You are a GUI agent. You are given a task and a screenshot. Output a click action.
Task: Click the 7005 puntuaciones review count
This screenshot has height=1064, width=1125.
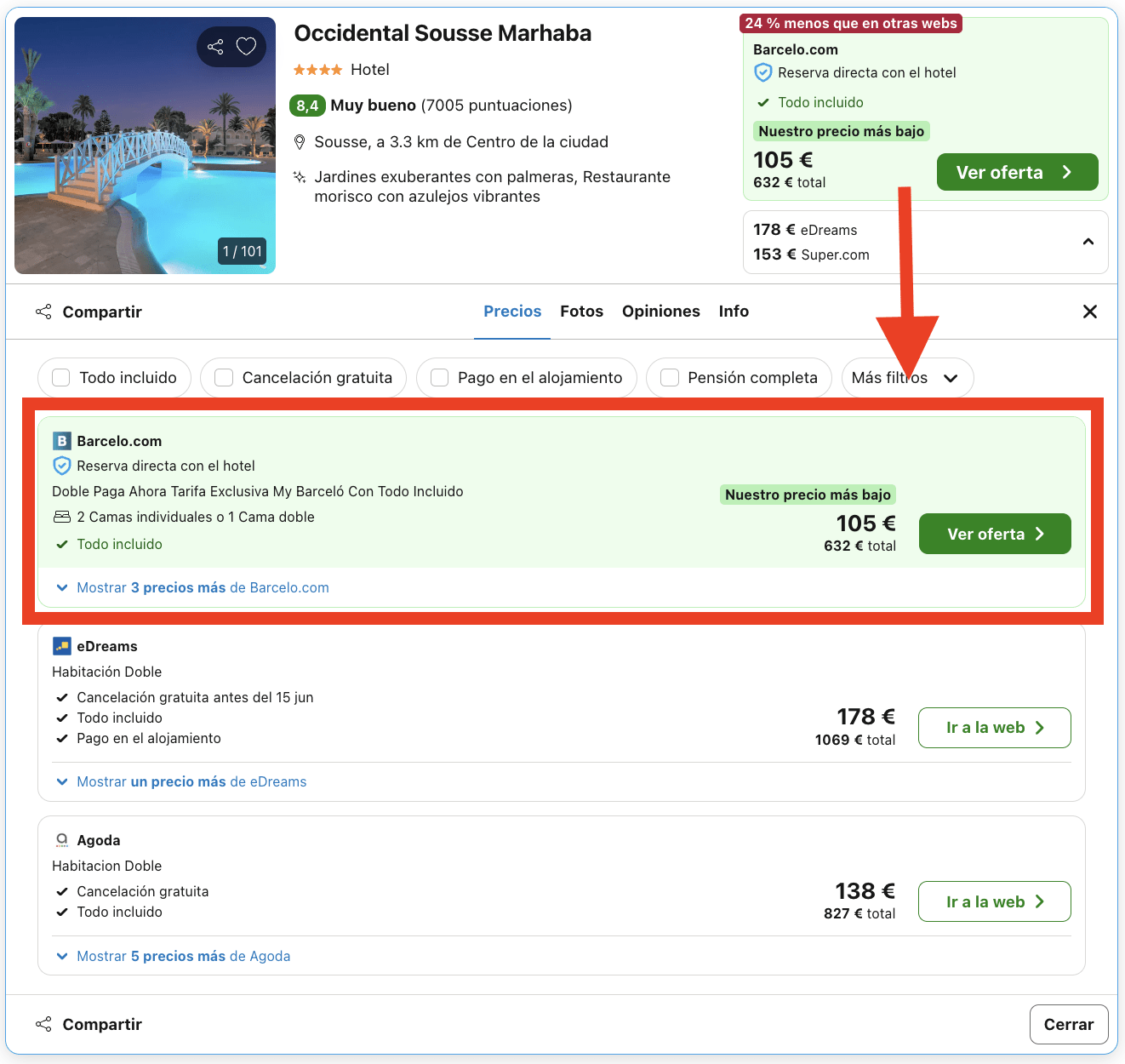pyautogui.click(x=497, y=106)
